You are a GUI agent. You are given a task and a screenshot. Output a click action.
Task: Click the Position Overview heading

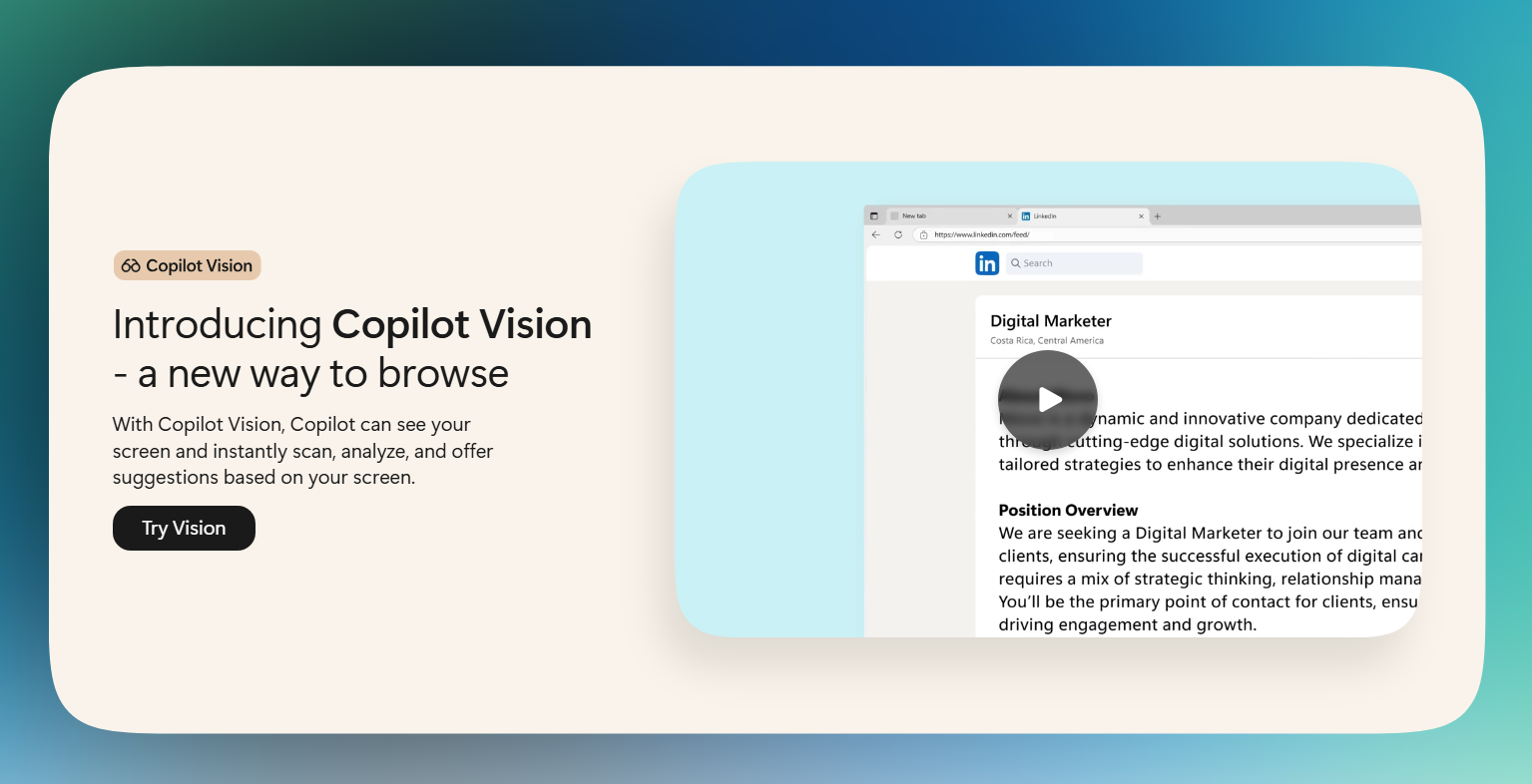coord(1068,511)
